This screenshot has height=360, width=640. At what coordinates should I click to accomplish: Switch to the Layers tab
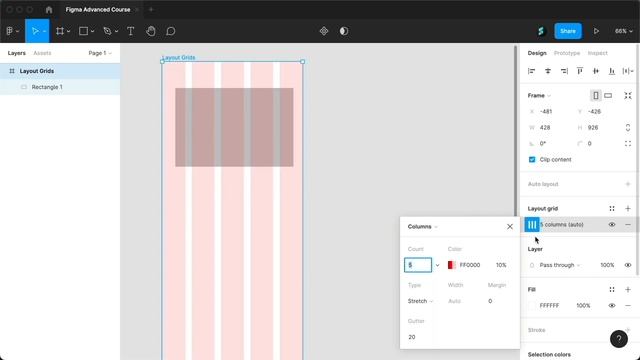17,53
